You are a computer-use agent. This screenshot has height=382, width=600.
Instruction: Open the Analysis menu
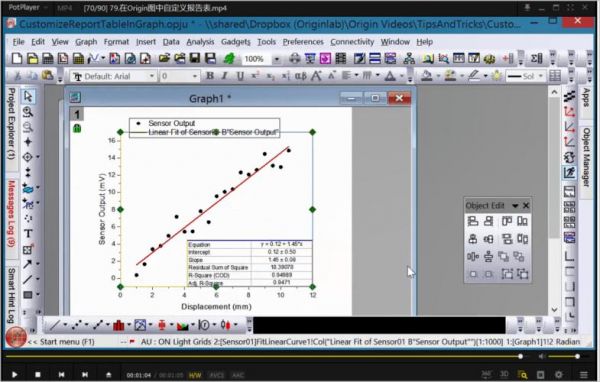click(200, 42)
